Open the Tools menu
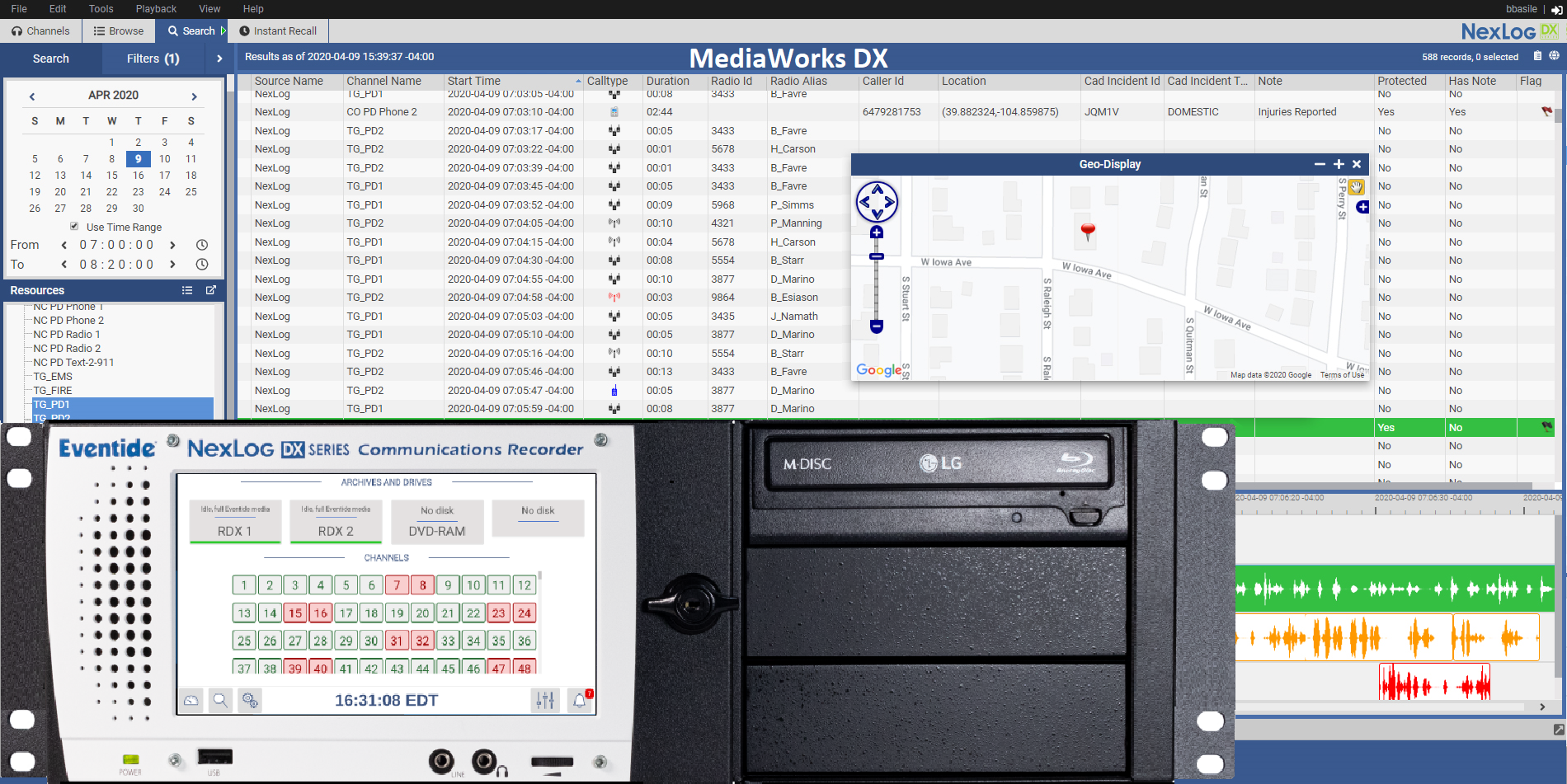 point(101,9)
